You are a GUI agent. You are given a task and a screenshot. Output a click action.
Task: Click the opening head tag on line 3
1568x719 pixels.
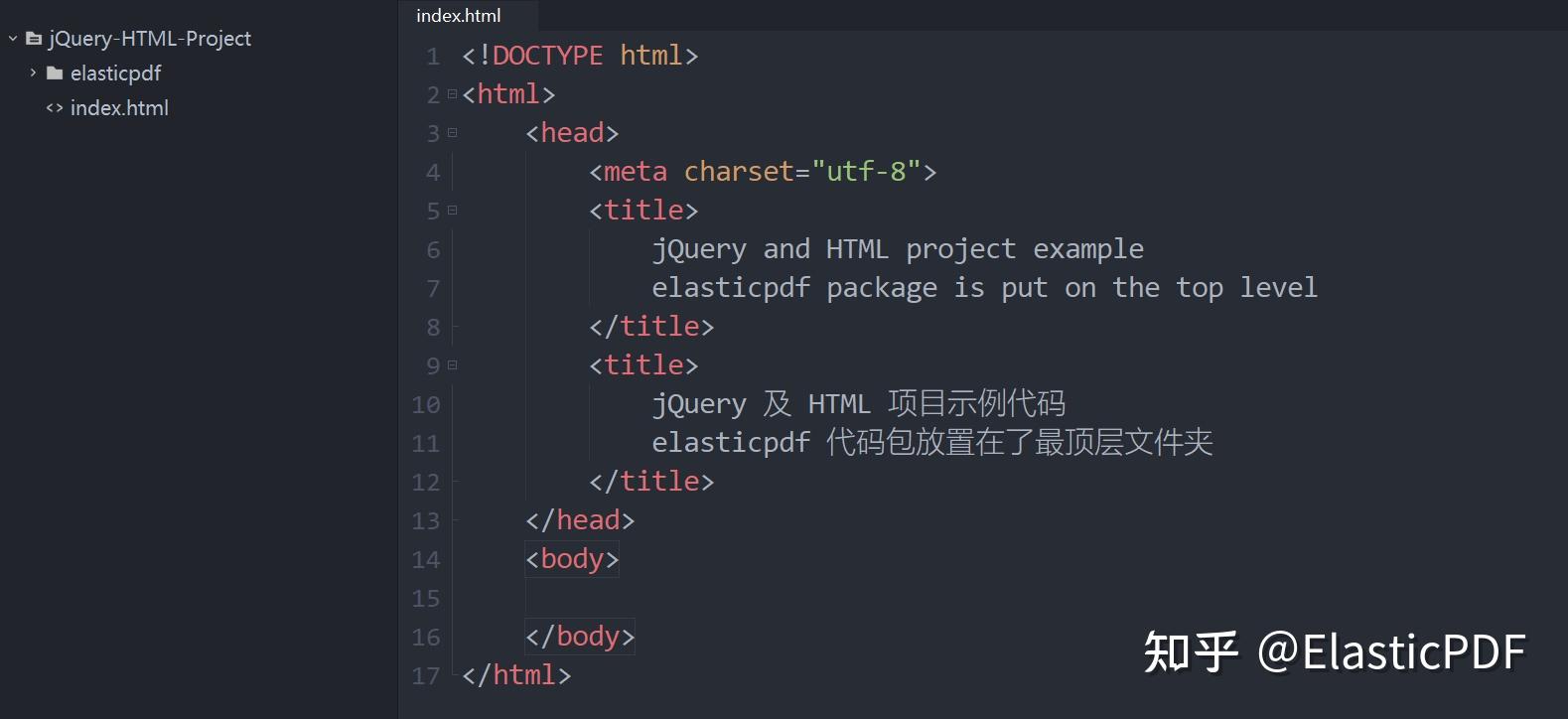tap(572, 133)
